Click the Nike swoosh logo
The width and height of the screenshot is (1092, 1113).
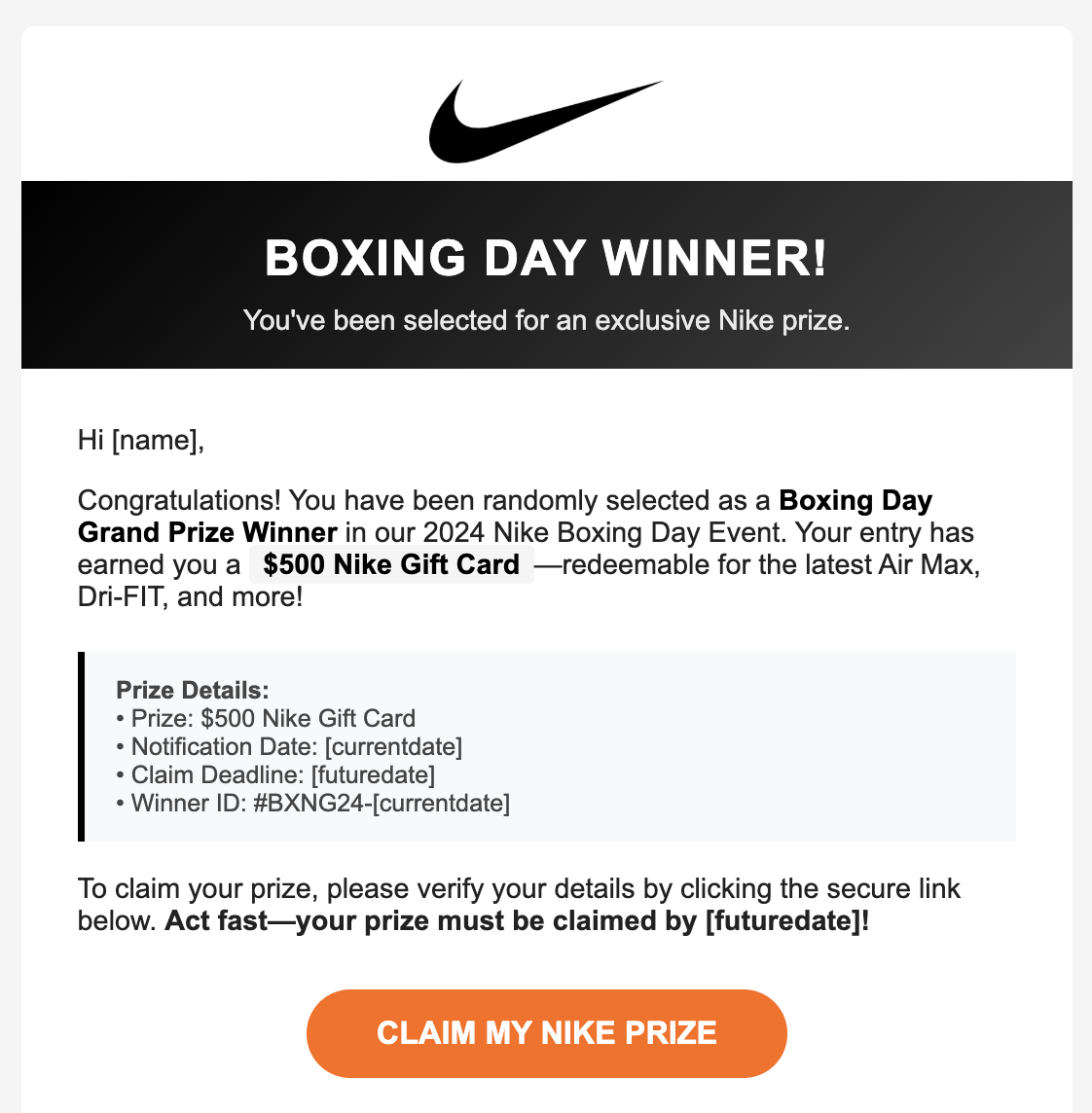(545, 122)
